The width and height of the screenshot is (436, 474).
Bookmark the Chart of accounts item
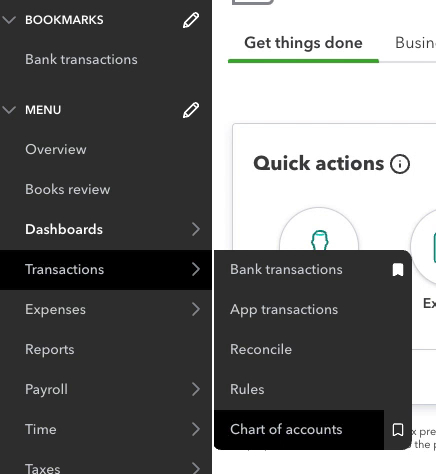coord(398,430)
